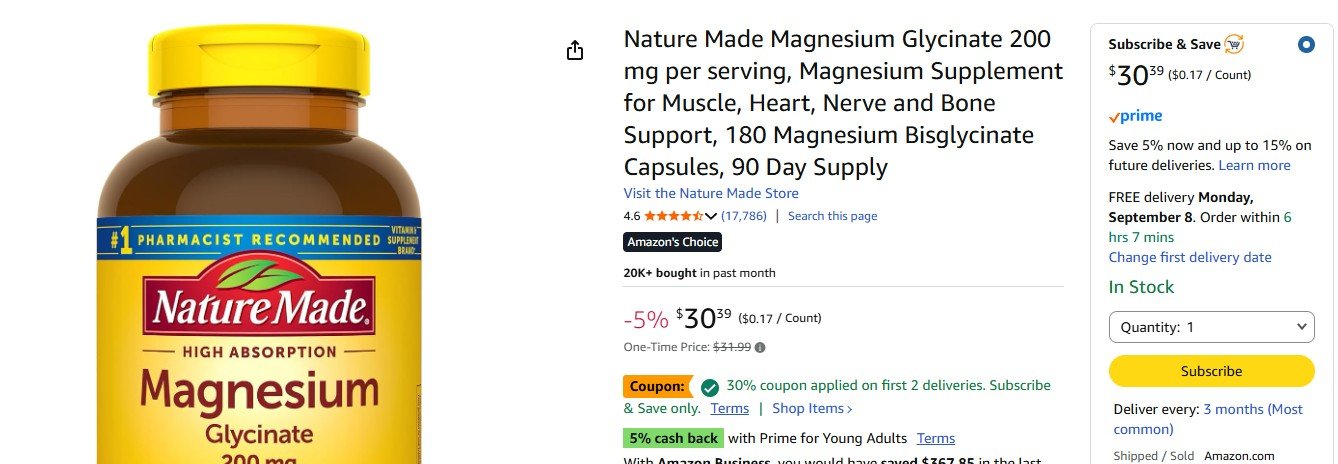
Task: Select the Subscribe & Save radio button
Action: click(1306, 45)
